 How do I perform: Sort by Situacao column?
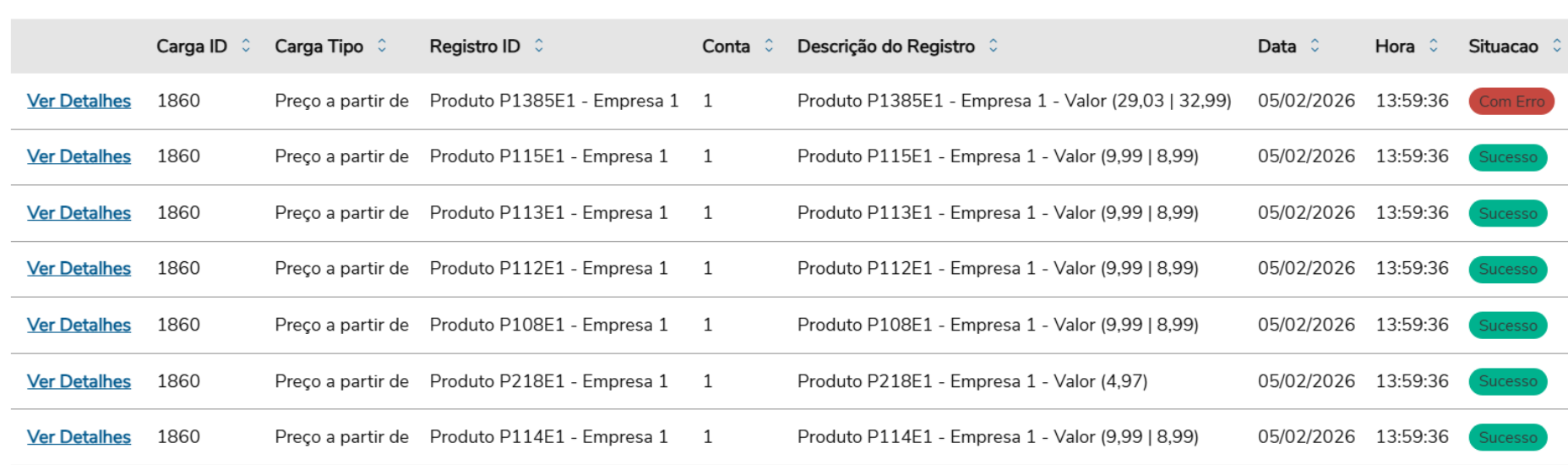(1557, 46)
